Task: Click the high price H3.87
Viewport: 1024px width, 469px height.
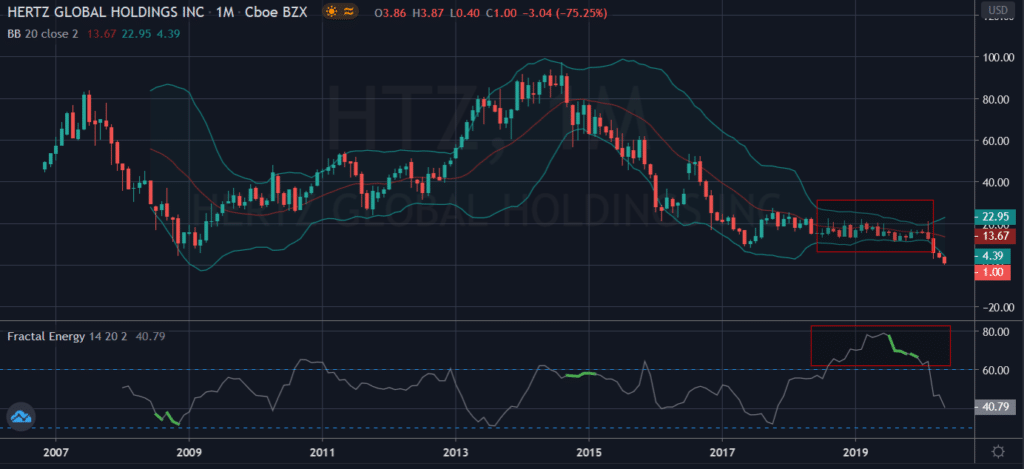Action: (x=426, y=12)
